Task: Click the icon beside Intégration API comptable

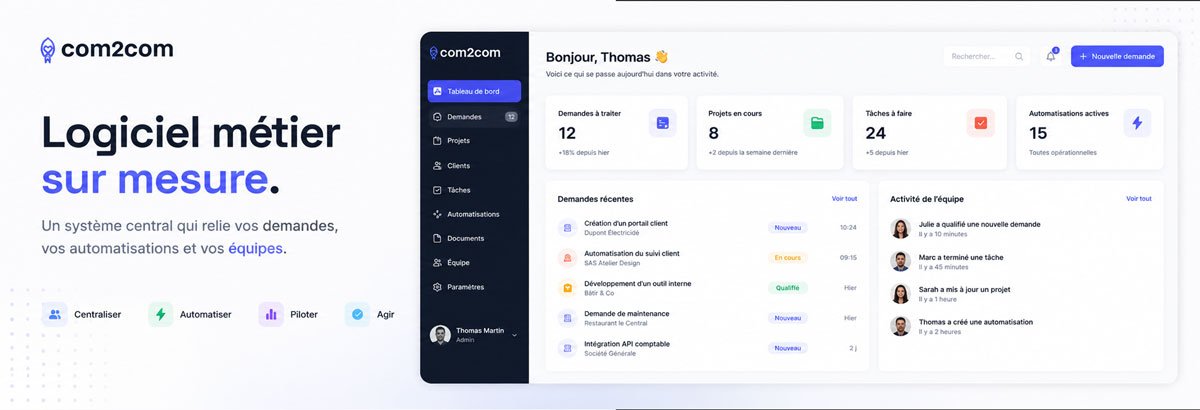Action: [567, 348]
